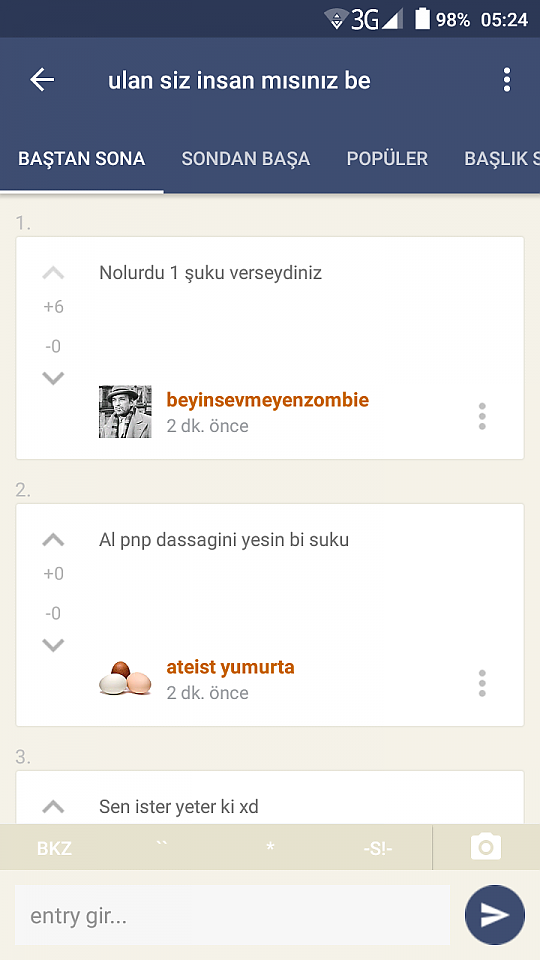The height and width of the screenshot is (960, 540).
Task: View ateist yumurta's egg avatar
Action: pyautogui.click(x=125, y=678)
